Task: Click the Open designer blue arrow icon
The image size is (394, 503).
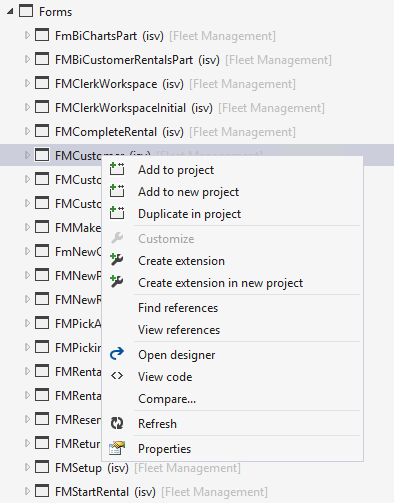Action: click(117, 354)
